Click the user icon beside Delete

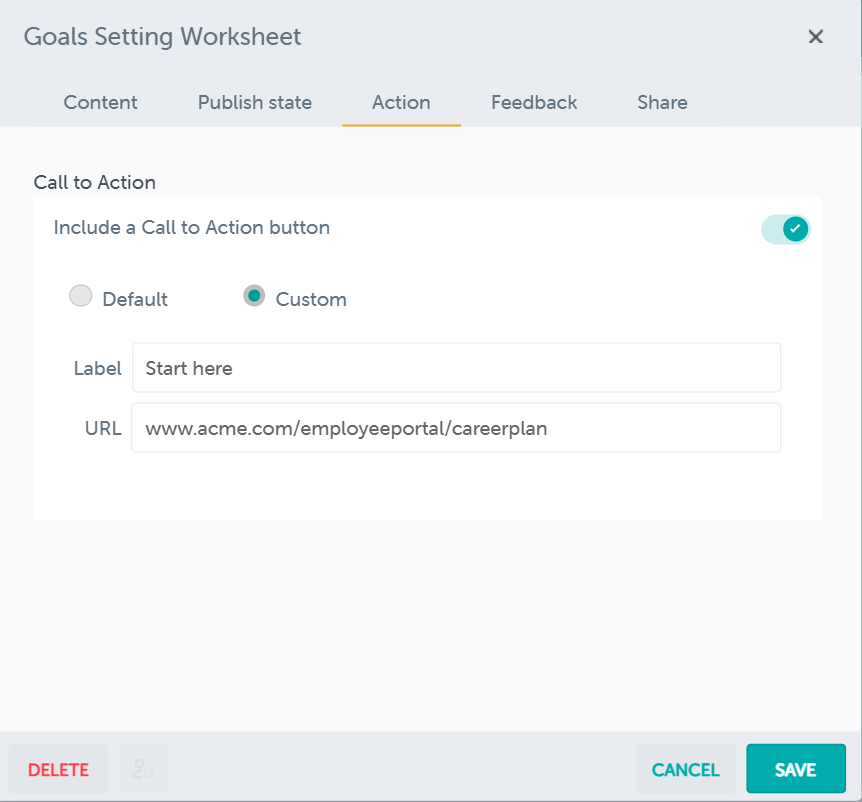click(143, 769)
